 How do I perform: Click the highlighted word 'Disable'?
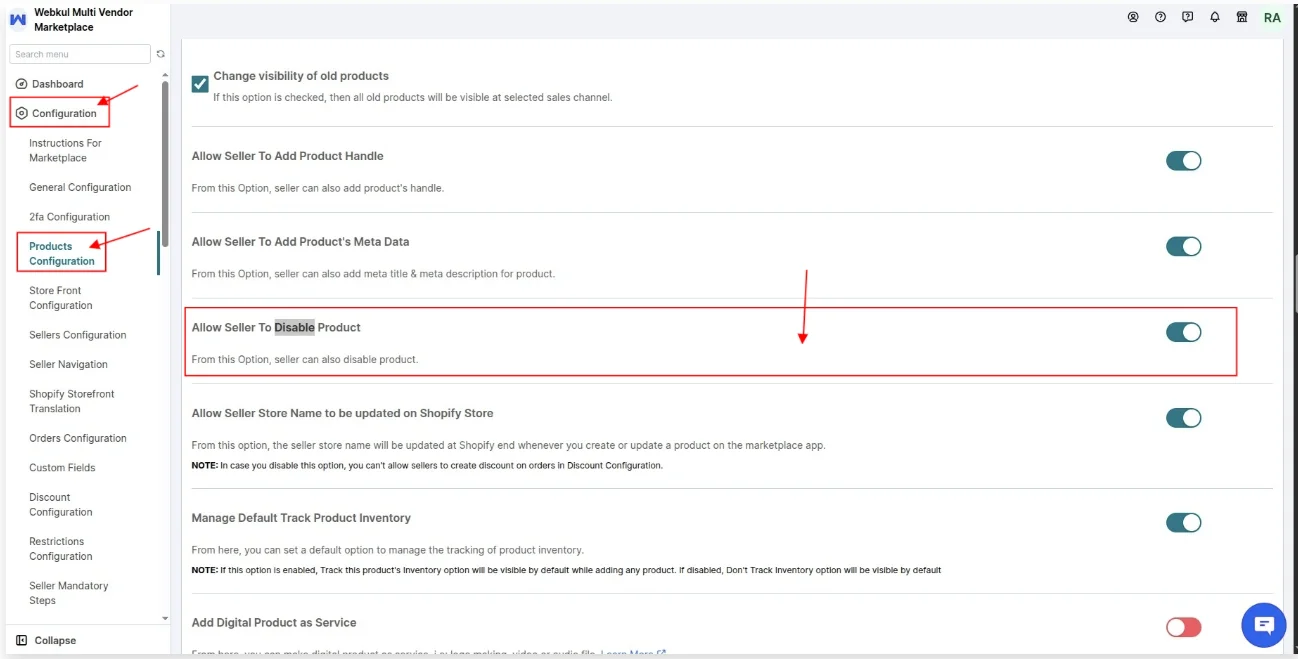pos(294,327)
